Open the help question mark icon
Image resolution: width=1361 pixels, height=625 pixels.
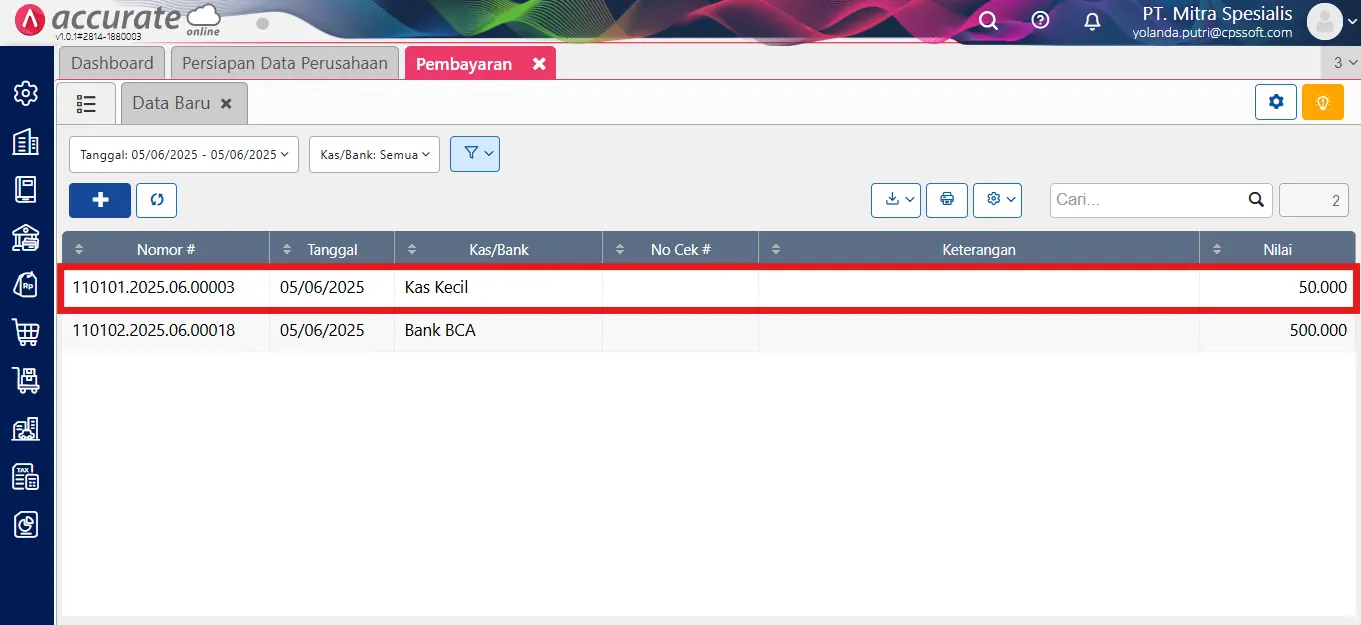tap(1040, 21)
